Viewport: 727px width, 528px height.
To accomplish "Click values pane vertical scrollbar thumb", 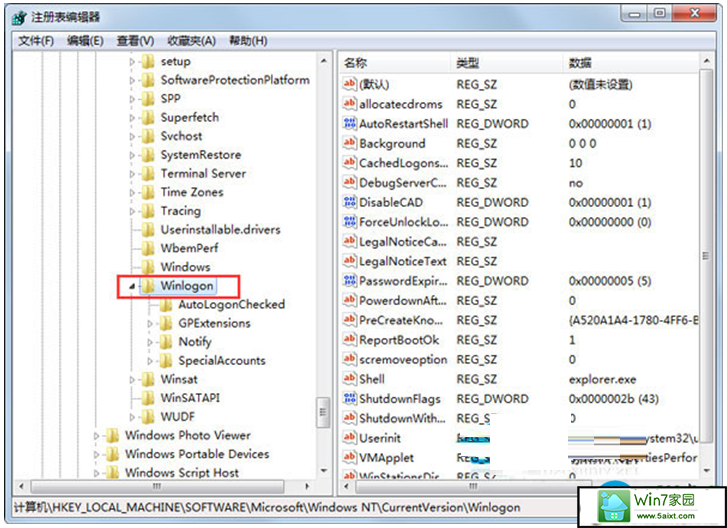I will tap(706, 256).
